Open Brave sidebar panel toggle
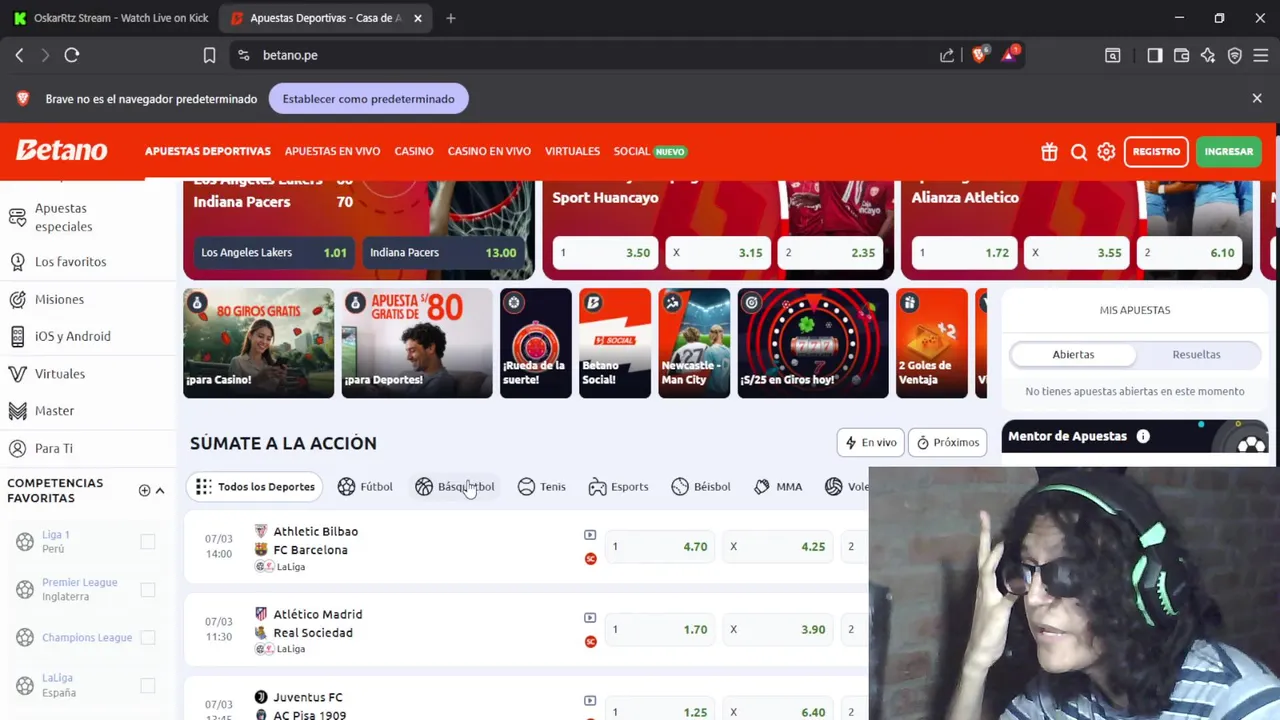The width and height of the screenshot is (1280, 720). [1155, 55]
